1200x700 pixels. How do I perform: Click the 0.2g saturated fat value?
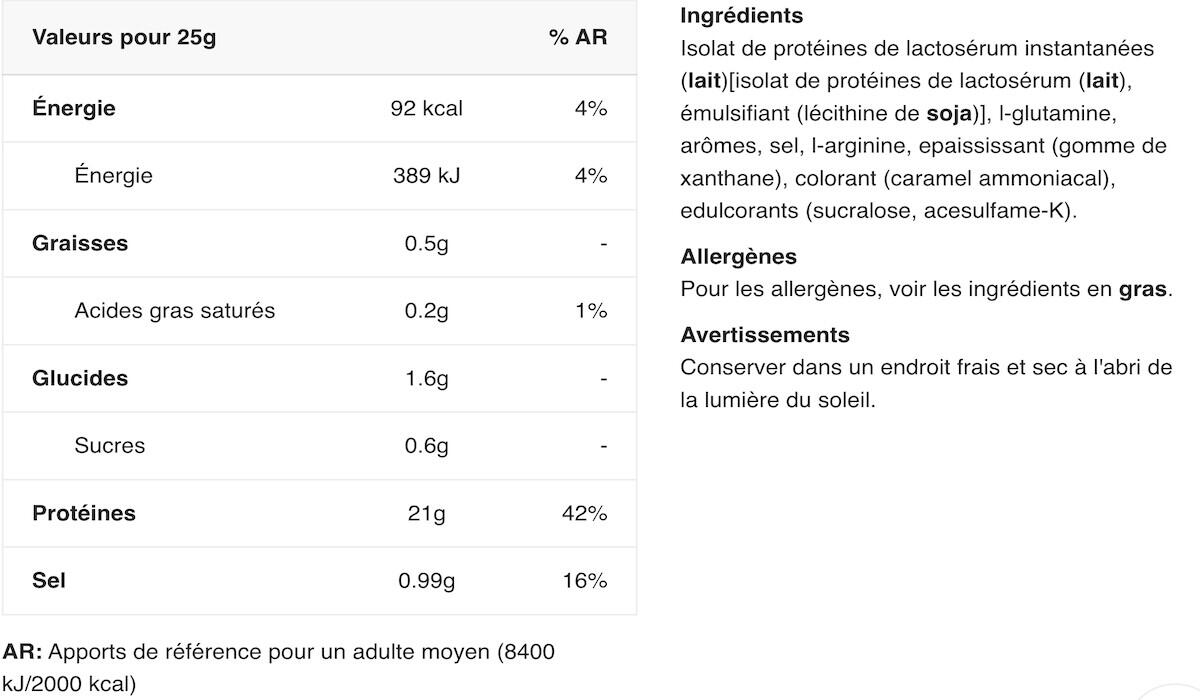coord(427,311)
